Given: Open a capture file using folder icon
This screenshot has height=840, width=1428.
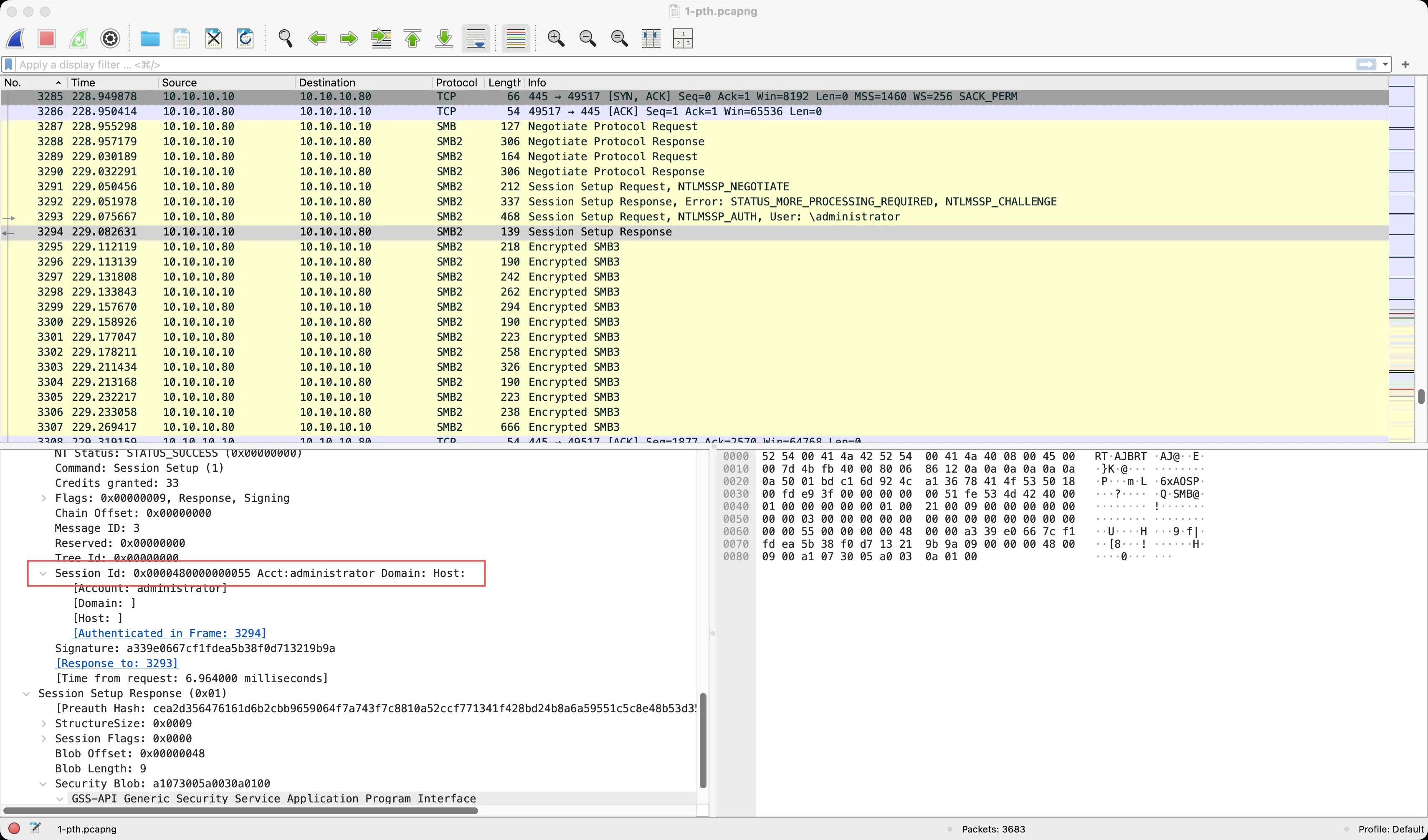Looking at the screenshot, I should 149,38.
